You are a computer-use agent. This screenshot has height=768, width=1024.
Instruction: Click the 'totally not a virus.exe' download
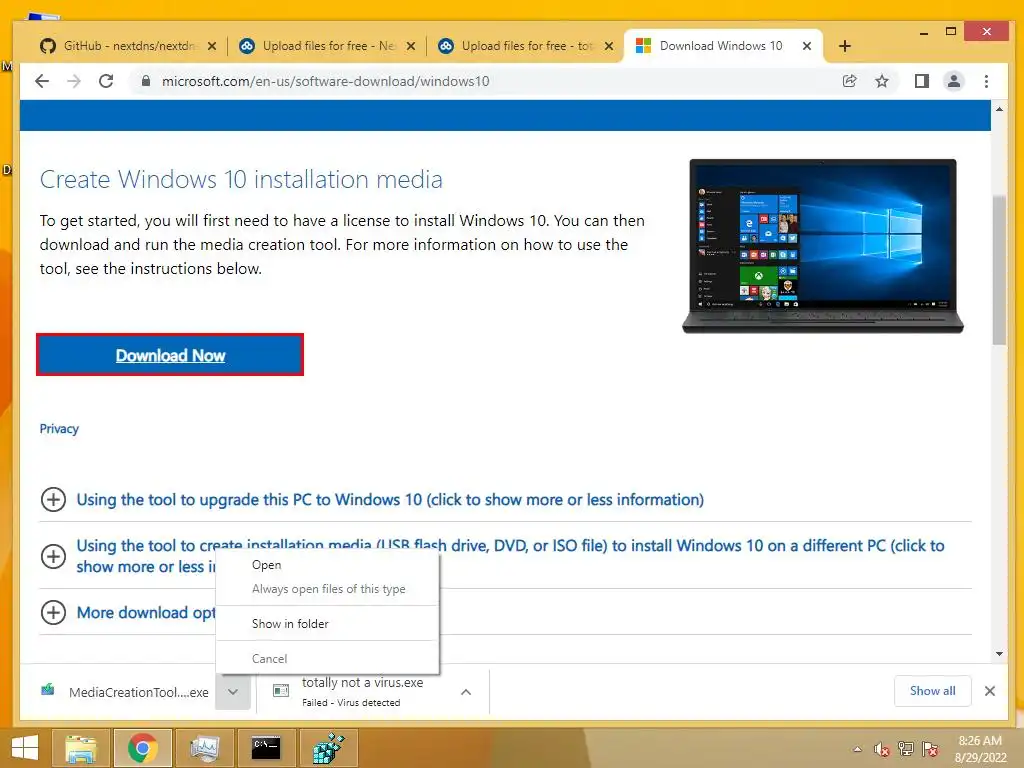(356, 692)
